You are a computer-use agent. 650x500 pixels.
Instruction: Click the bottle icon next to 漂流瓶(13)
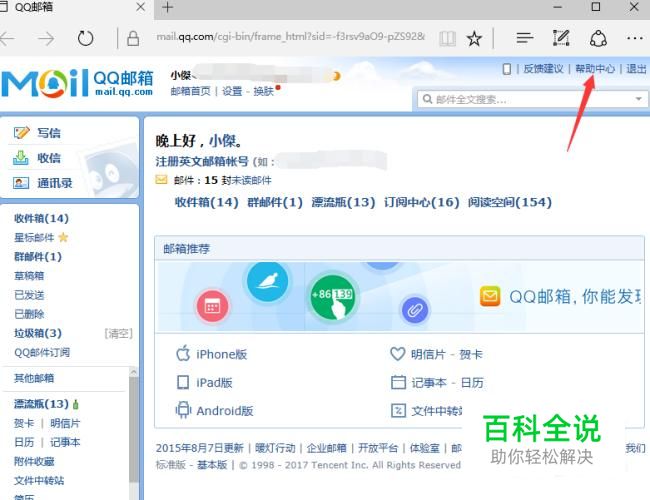point(75,404)
